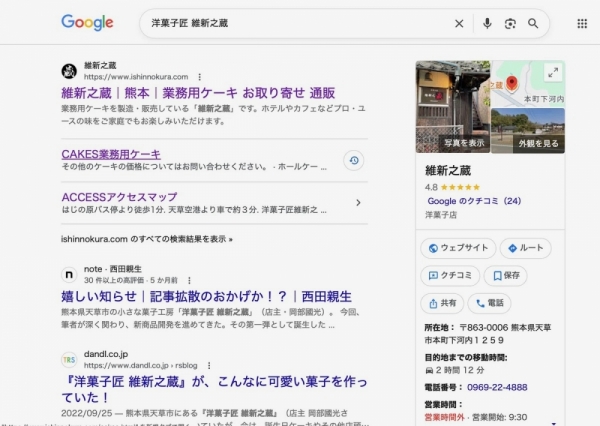Click the history clock icon beside CAKES

[x=354, y=160]
